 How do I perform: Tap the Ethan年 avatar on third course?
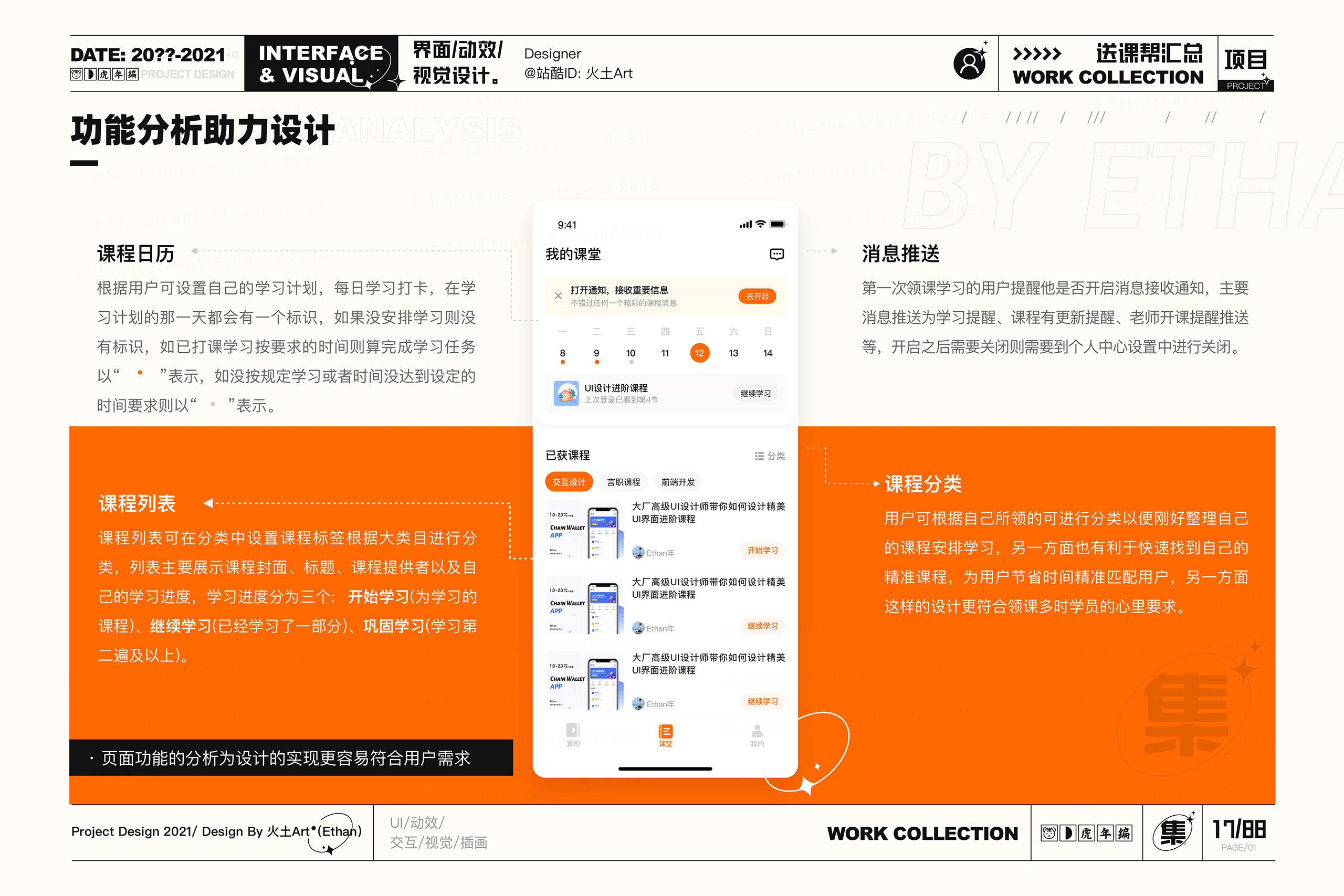(x=638, y=703)
